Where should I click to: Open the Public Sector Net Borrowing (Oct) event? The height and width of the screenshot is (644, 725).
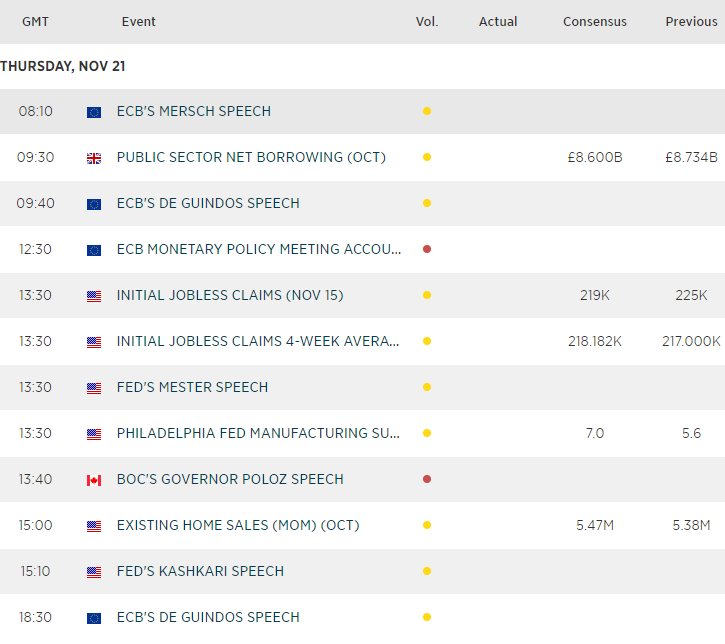pos(251,158)
